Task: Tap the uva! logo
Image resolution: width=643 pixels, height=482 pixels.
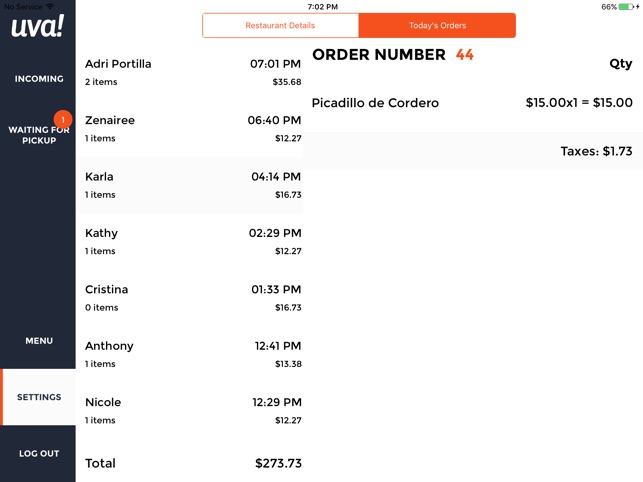Action: point(37,27)
